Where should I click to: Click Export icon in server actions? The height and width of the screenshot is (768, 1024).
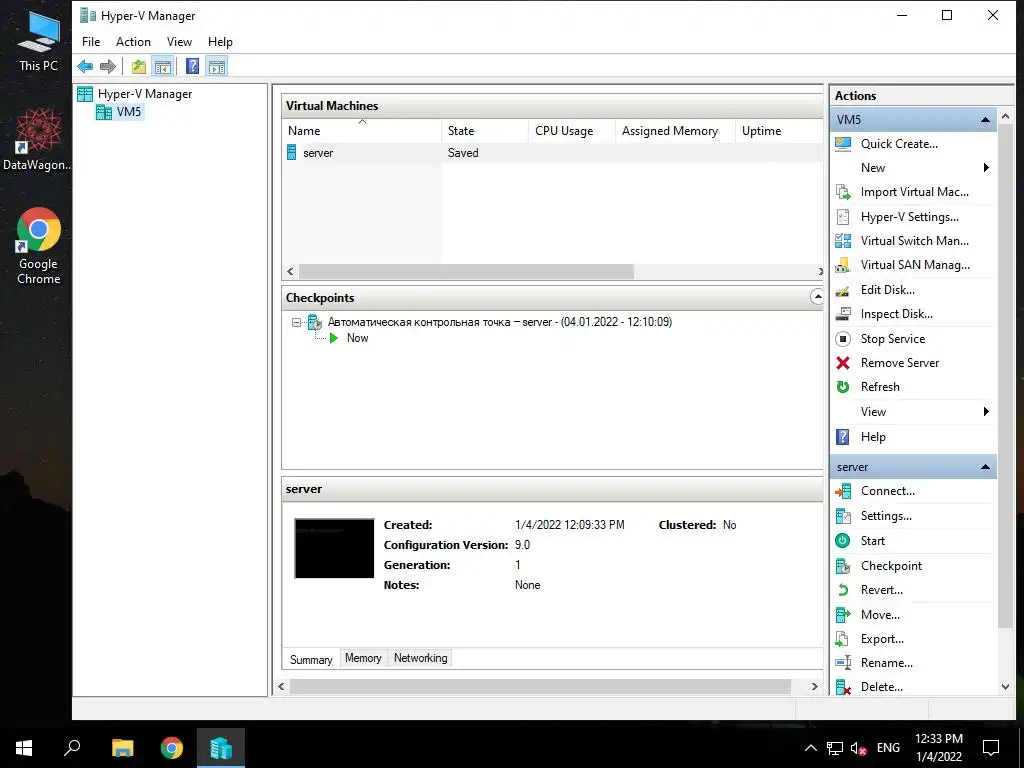click(843, 639)
